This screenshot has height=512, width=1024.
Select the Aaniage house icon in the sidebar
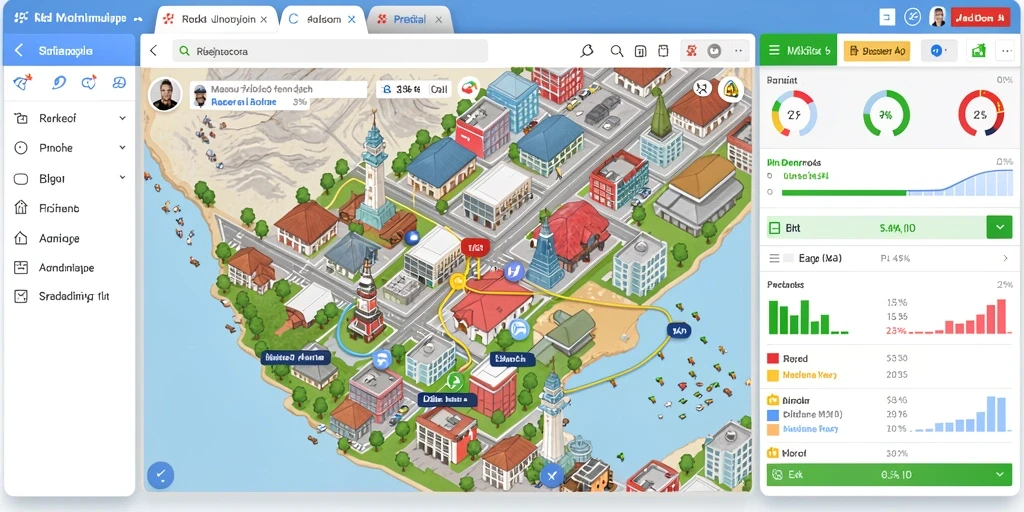(21, 238)
